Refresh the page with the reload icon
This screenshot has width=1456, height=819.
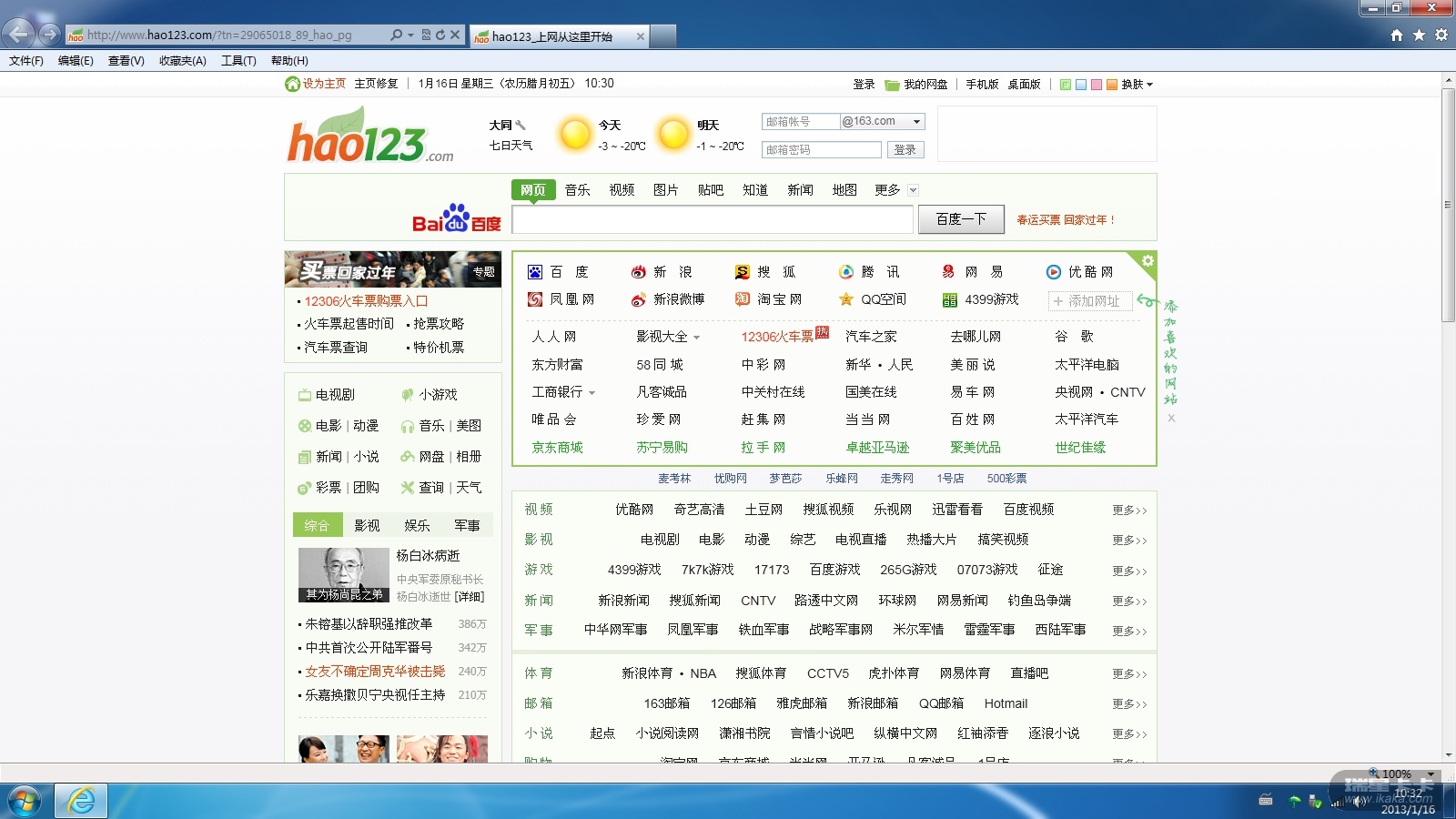point(440,35)
